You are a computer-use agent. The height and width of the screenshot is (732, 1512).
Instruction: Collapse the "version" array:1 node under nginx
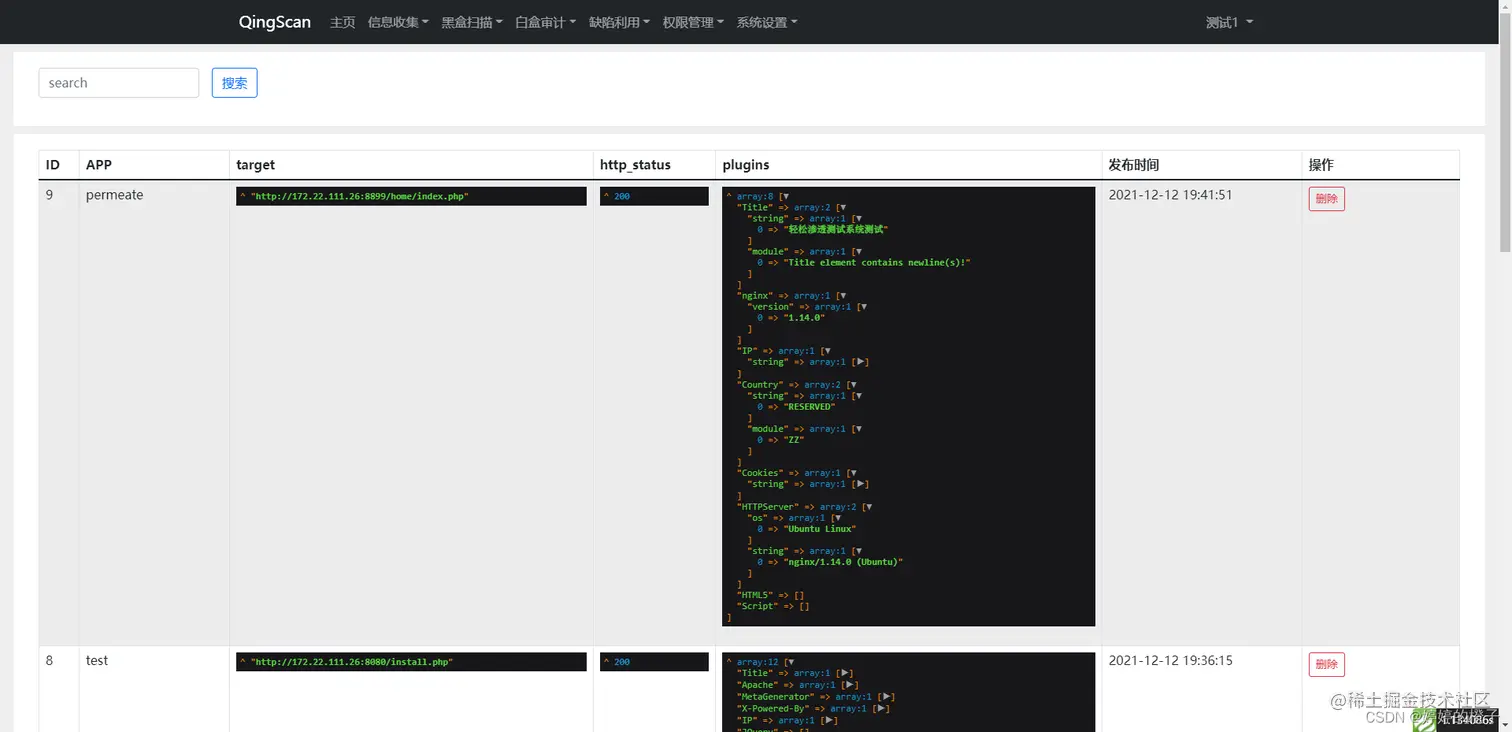[863, 307]
